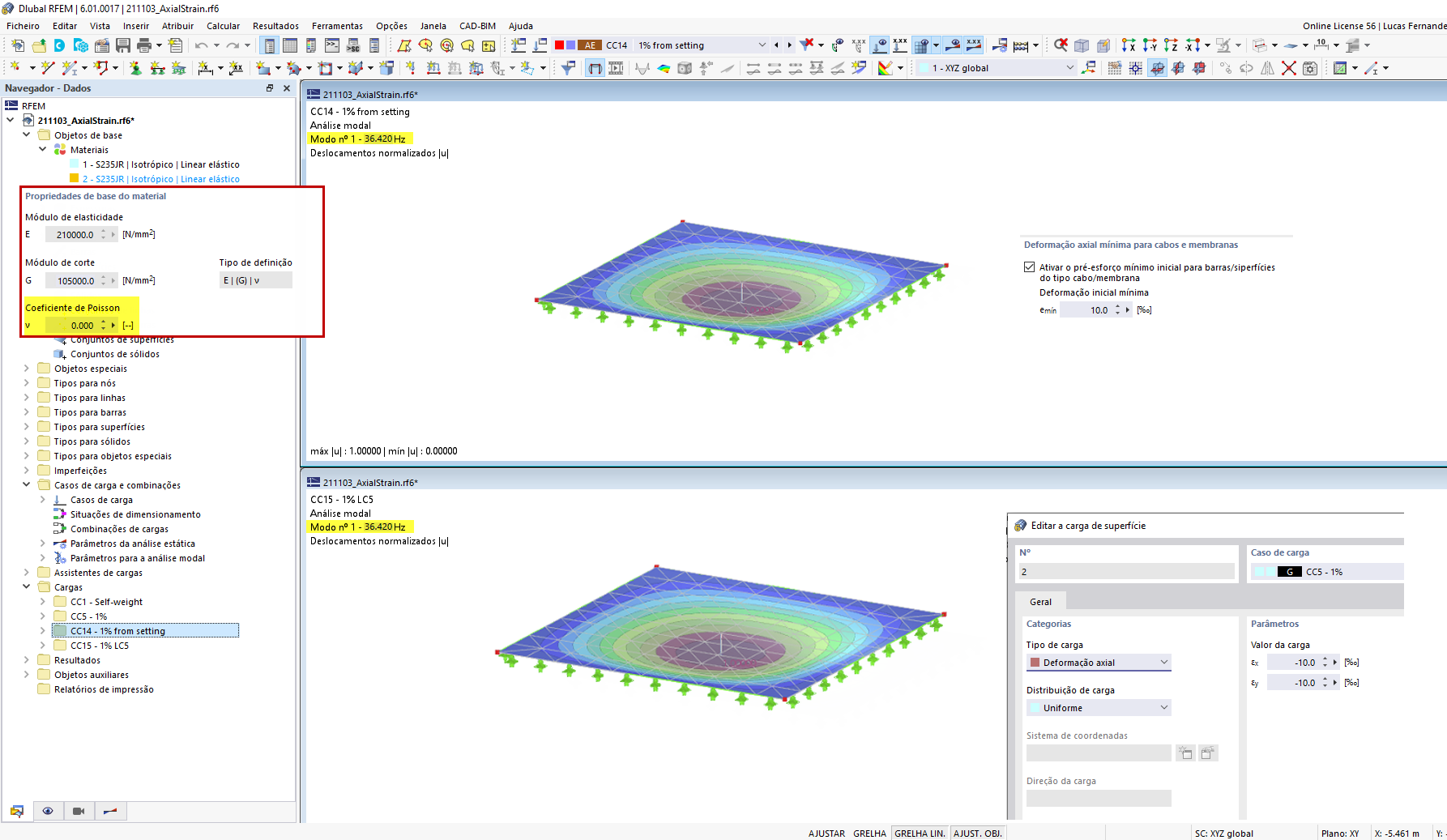Collapse the 'Cargas' tree folder

click(26, 587)
